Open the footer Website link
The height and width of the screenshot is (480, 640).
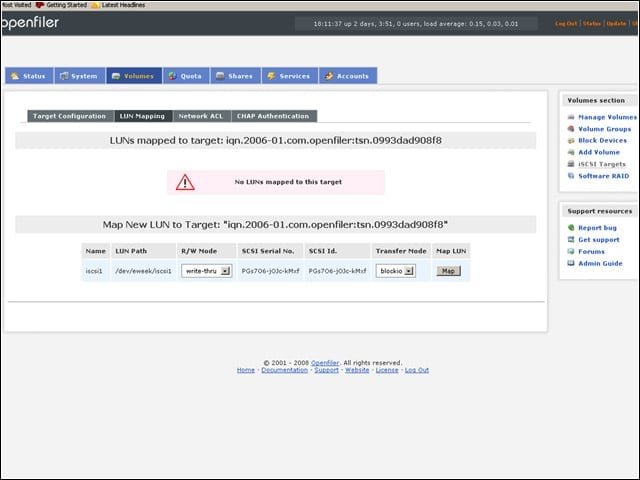click(357, 370)
